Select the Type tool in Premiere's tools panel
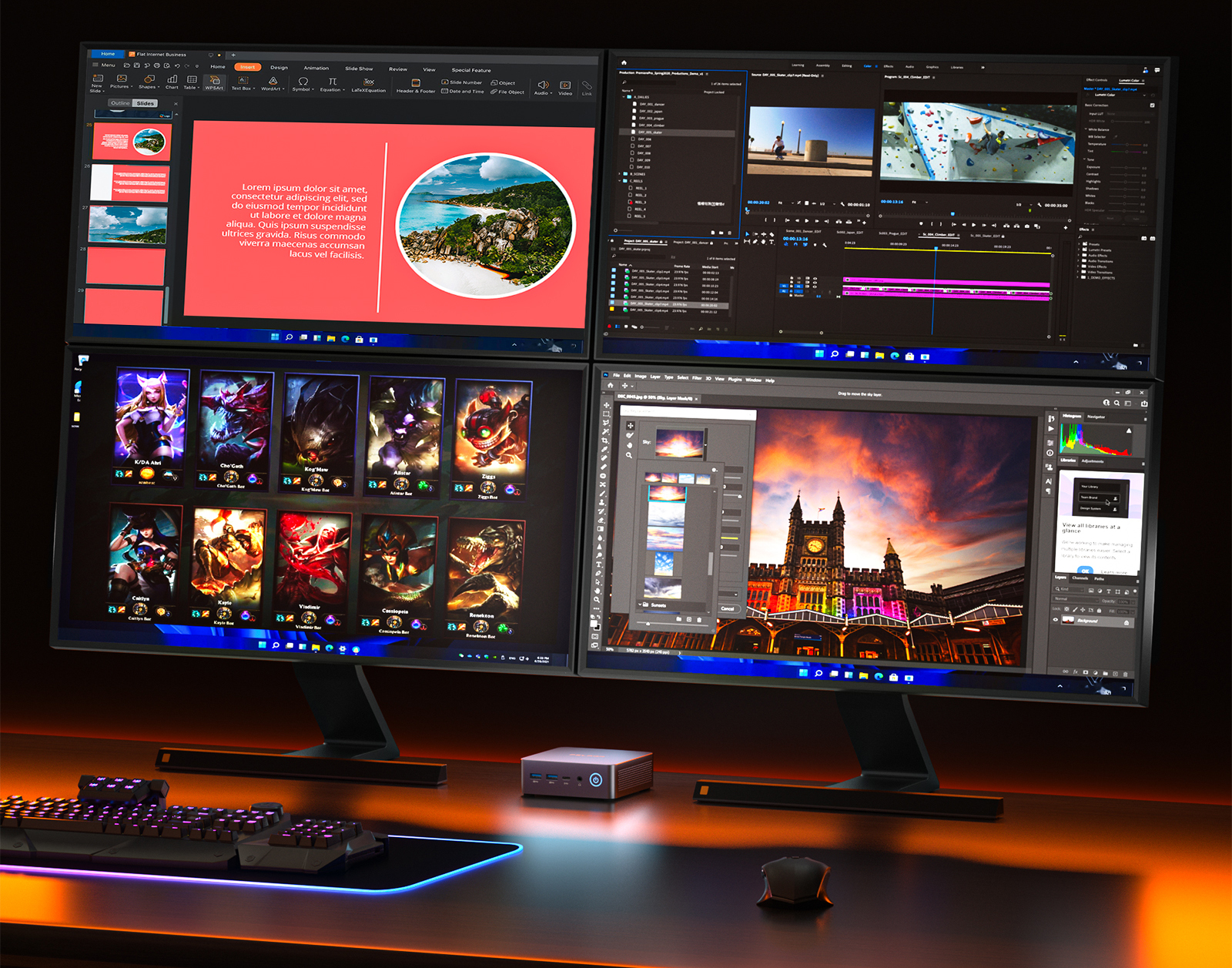This screenshot has width=1232, height=968. coord(772,242)
